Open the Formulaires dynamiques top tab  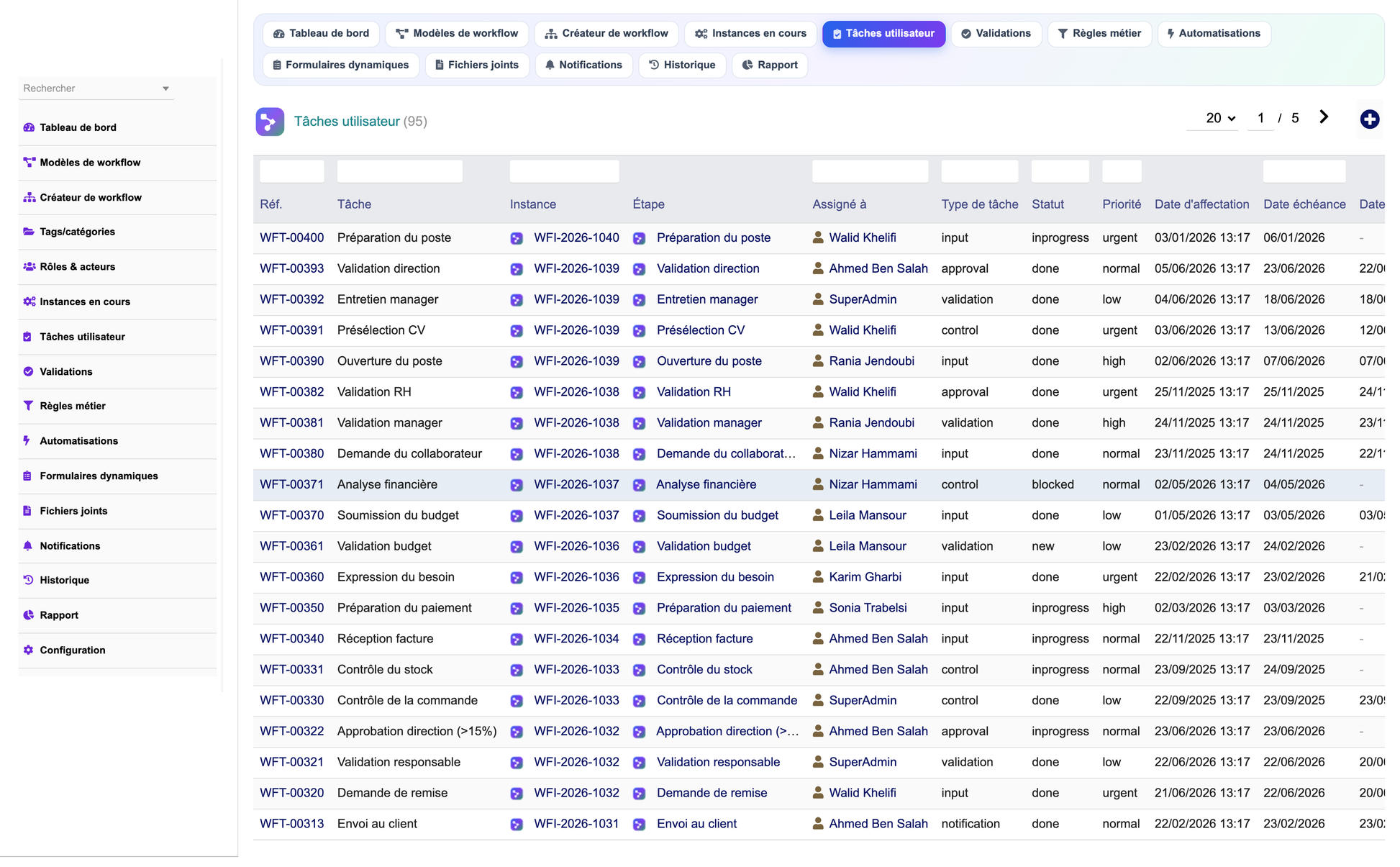click(x=341, y=65)
